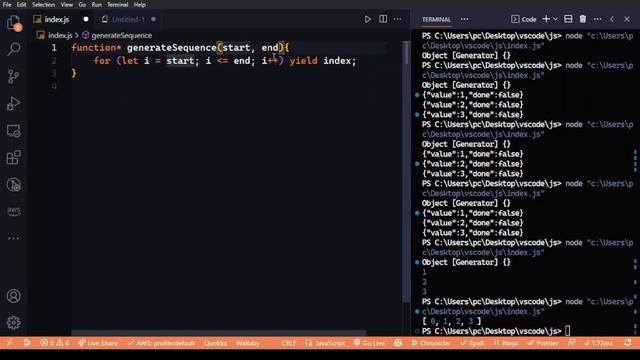Click AWS profile:default status item
The height and width of the screenshot is (360, 640).
161,343
